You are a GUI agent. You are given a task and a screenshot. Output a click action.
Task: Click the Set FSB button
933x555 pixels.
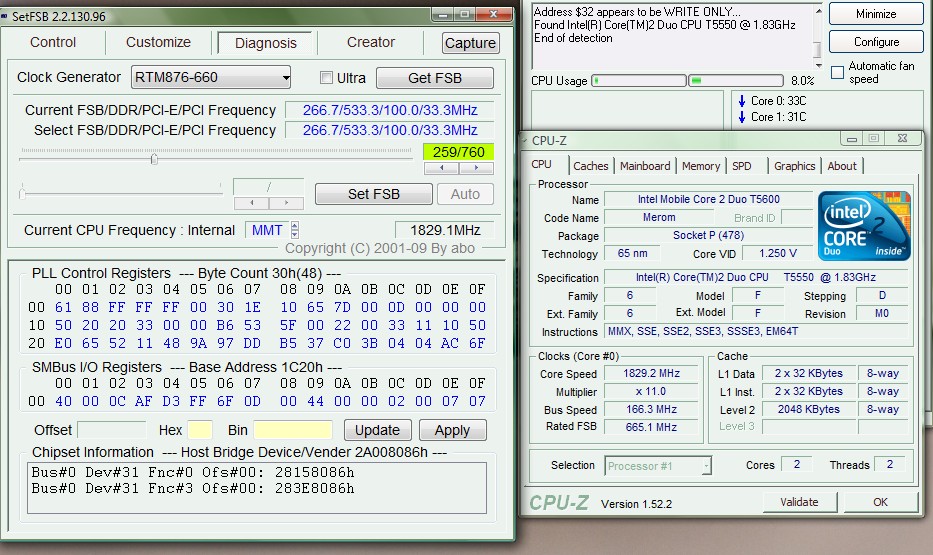coord(374,194)
